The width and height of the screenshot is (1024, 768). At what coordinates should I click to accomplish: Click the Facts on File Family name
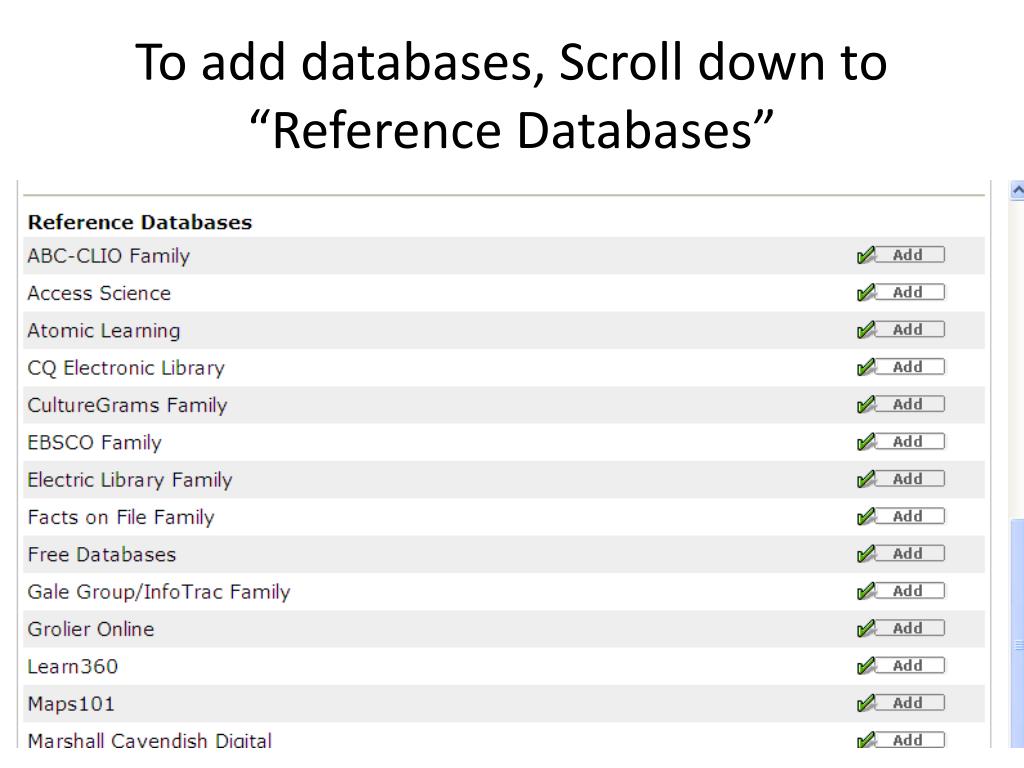pyautogui.click(x=121, y=517)
